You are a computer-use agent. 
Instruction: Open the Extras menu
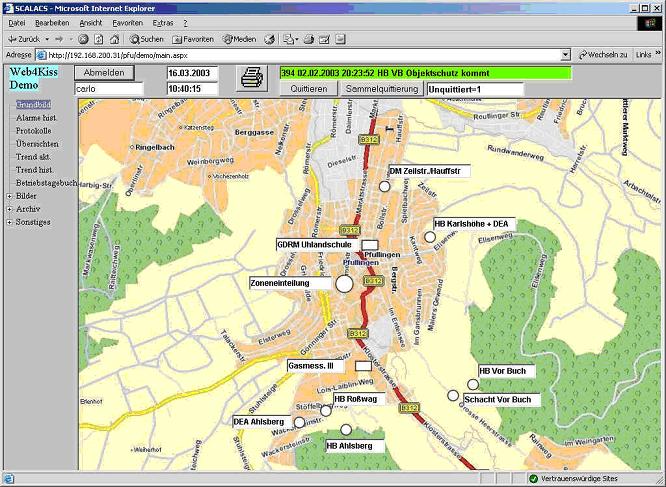(163, 23)
